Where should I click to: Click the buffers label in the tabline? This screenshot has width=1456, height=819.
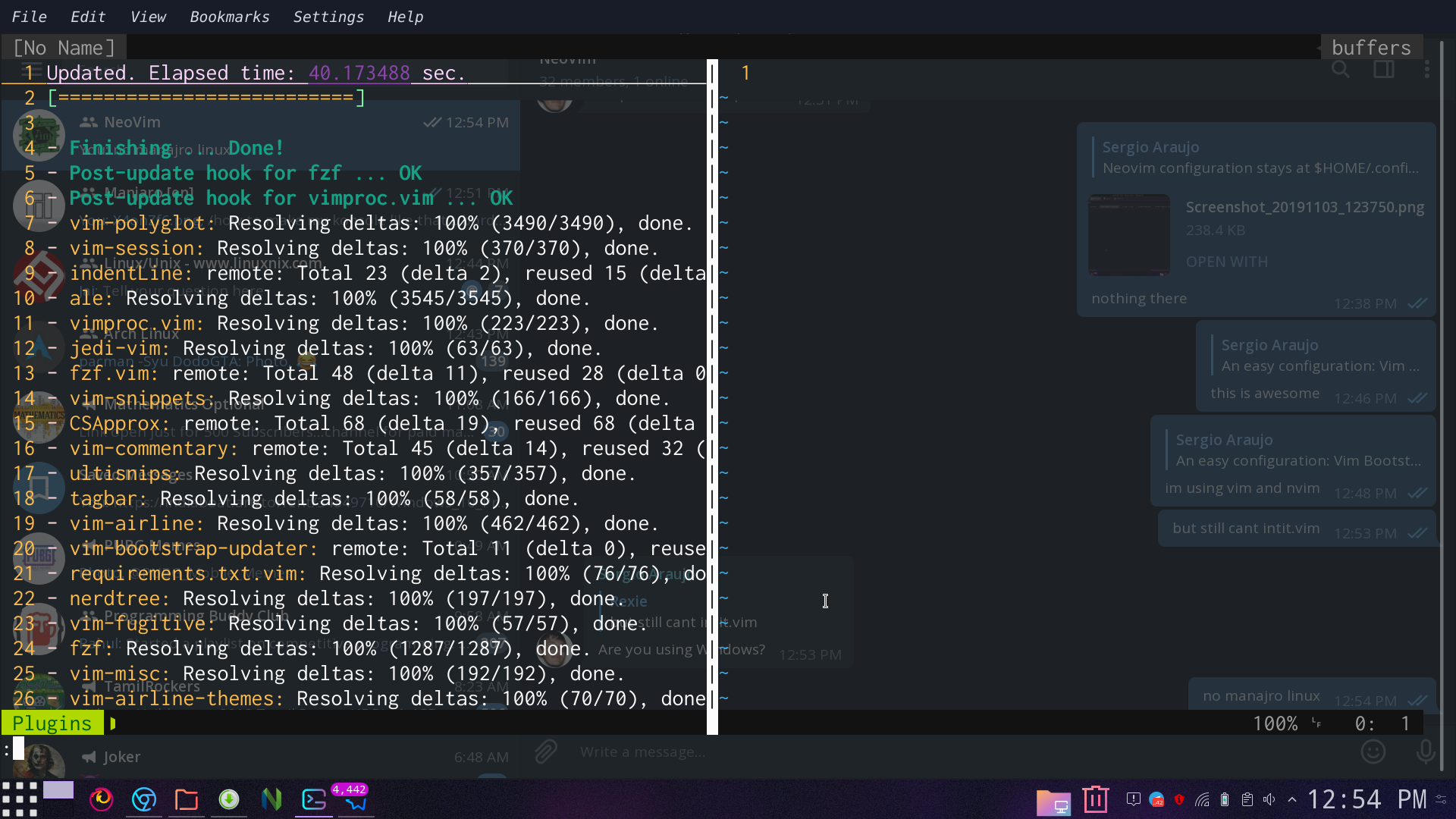pos(1371,48)
